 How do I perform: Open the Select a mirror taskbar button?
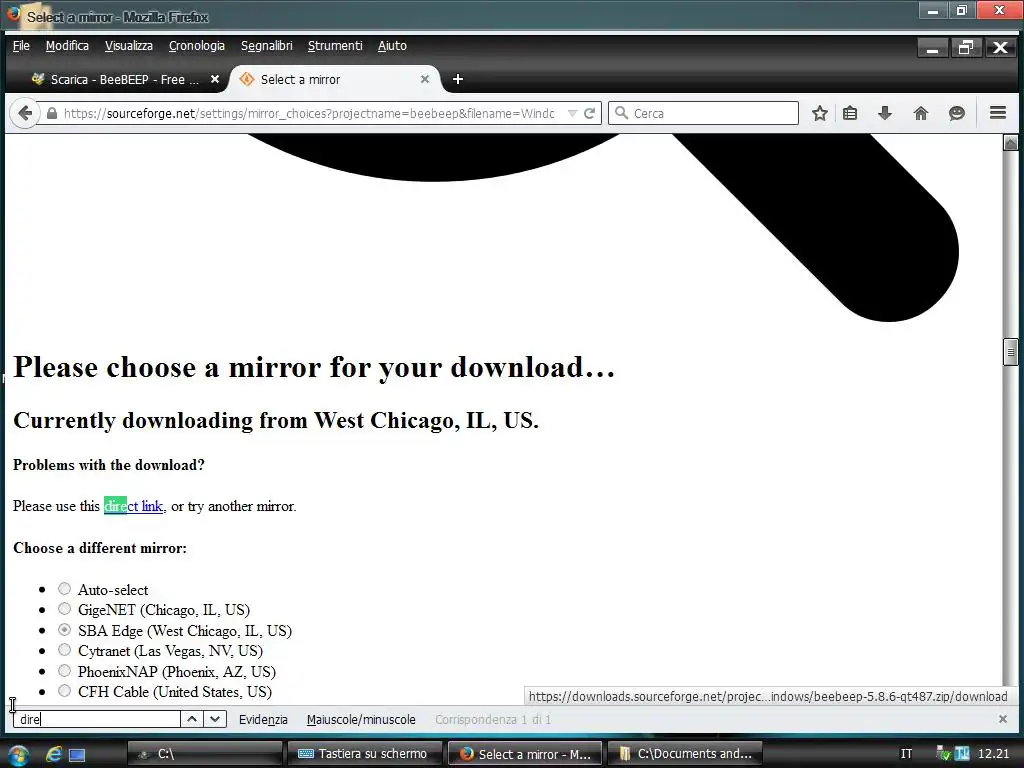click(524, 754)
